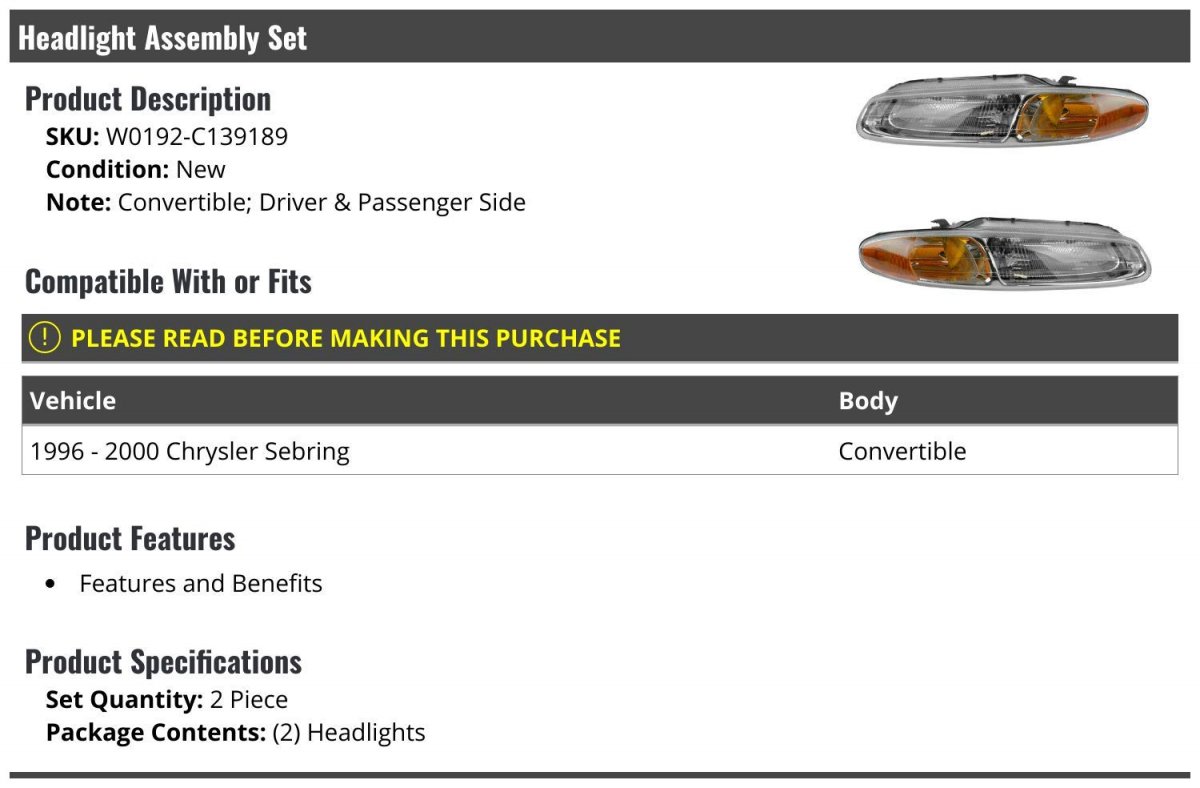Click PLEASE READ BEFORE MAKING THIS PURCHASE banner
The width and height of the screenshot is (1200, 788).
click(600, 338)
